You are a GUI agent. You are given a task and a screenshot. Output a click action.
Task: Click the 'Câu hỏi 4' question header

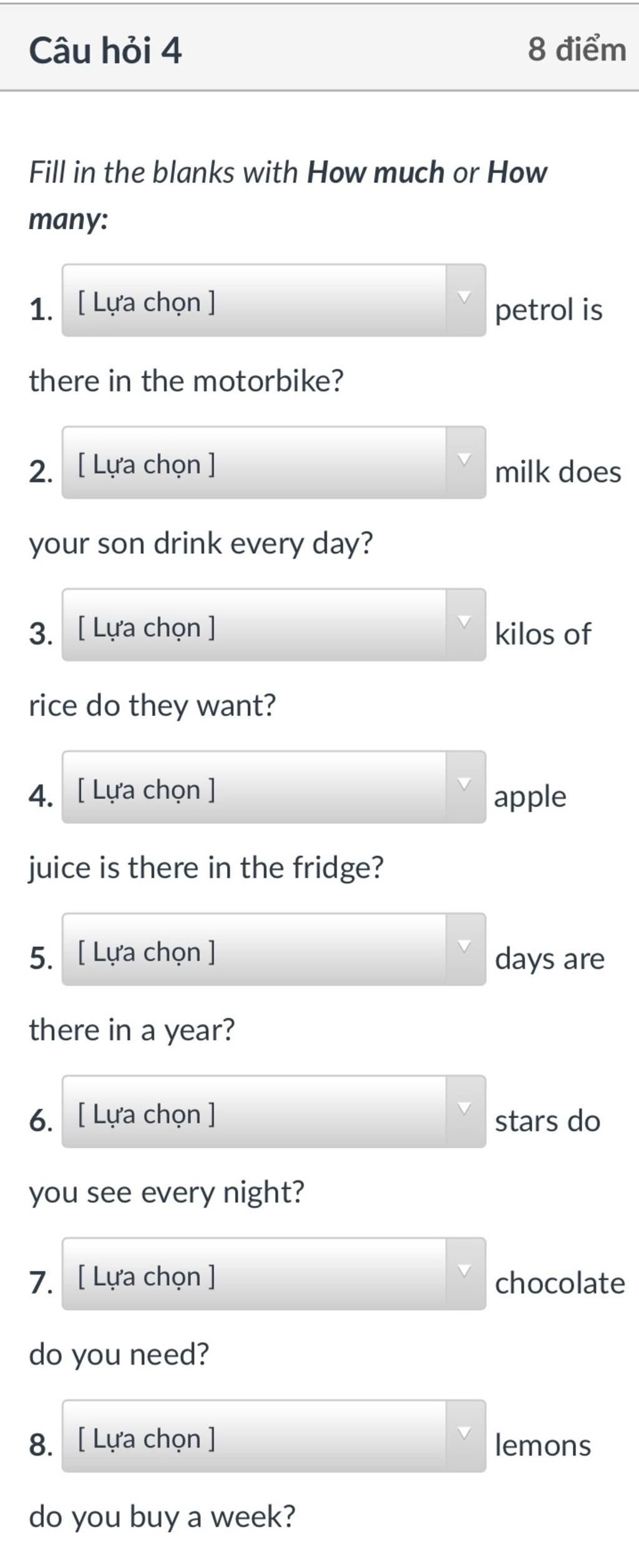pos(105,50)
